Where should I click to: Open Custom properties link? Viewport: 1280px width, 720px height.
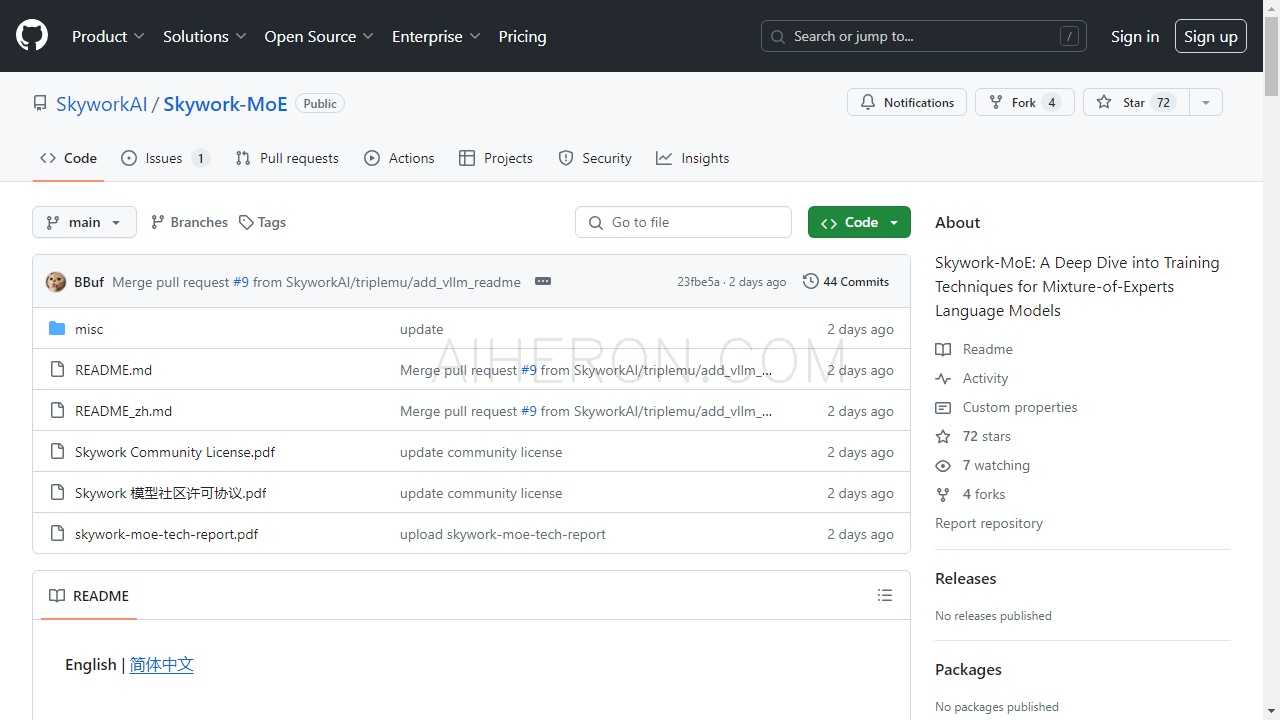(1006, 407)
